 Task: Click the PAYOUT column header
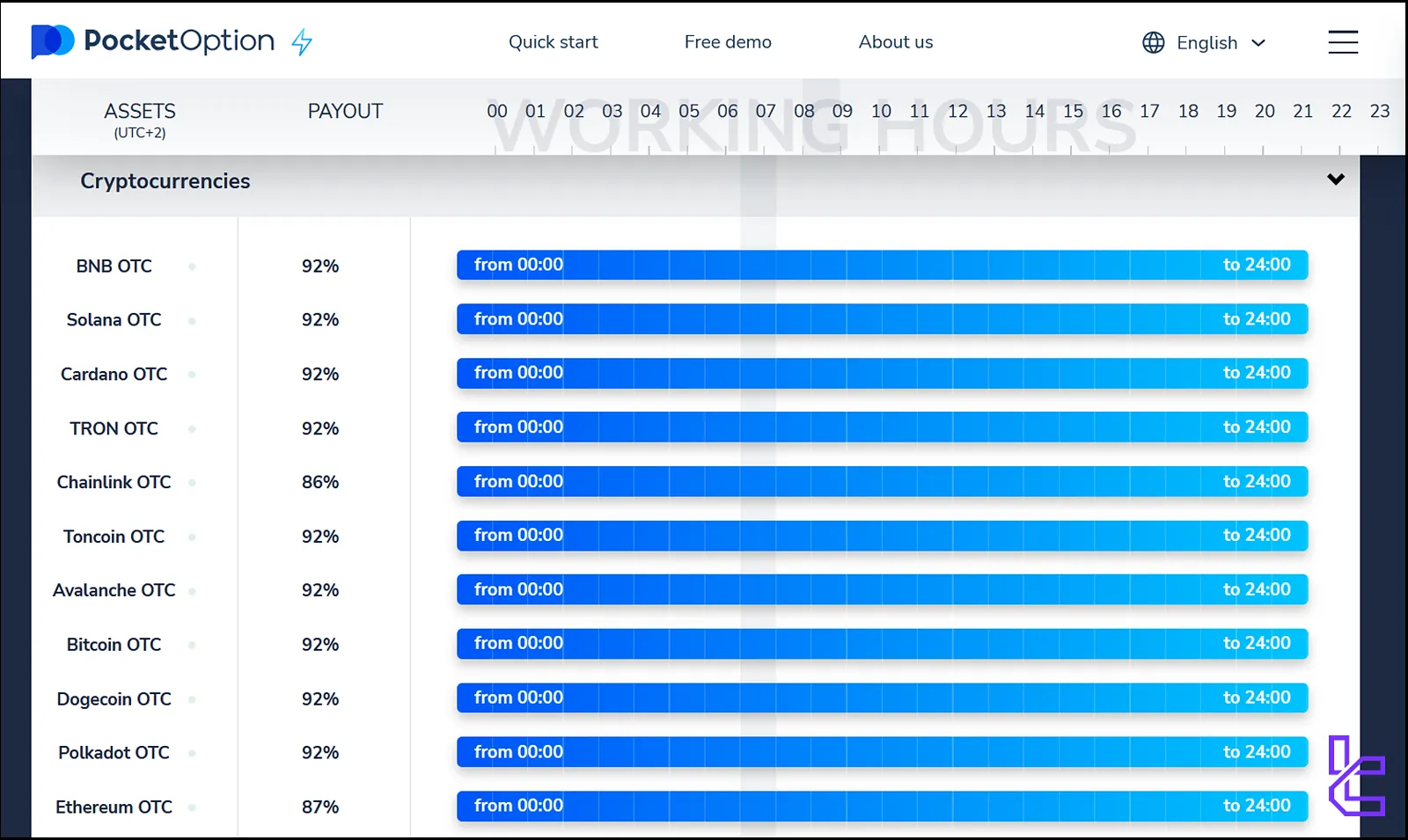click(x=345, y=111)
